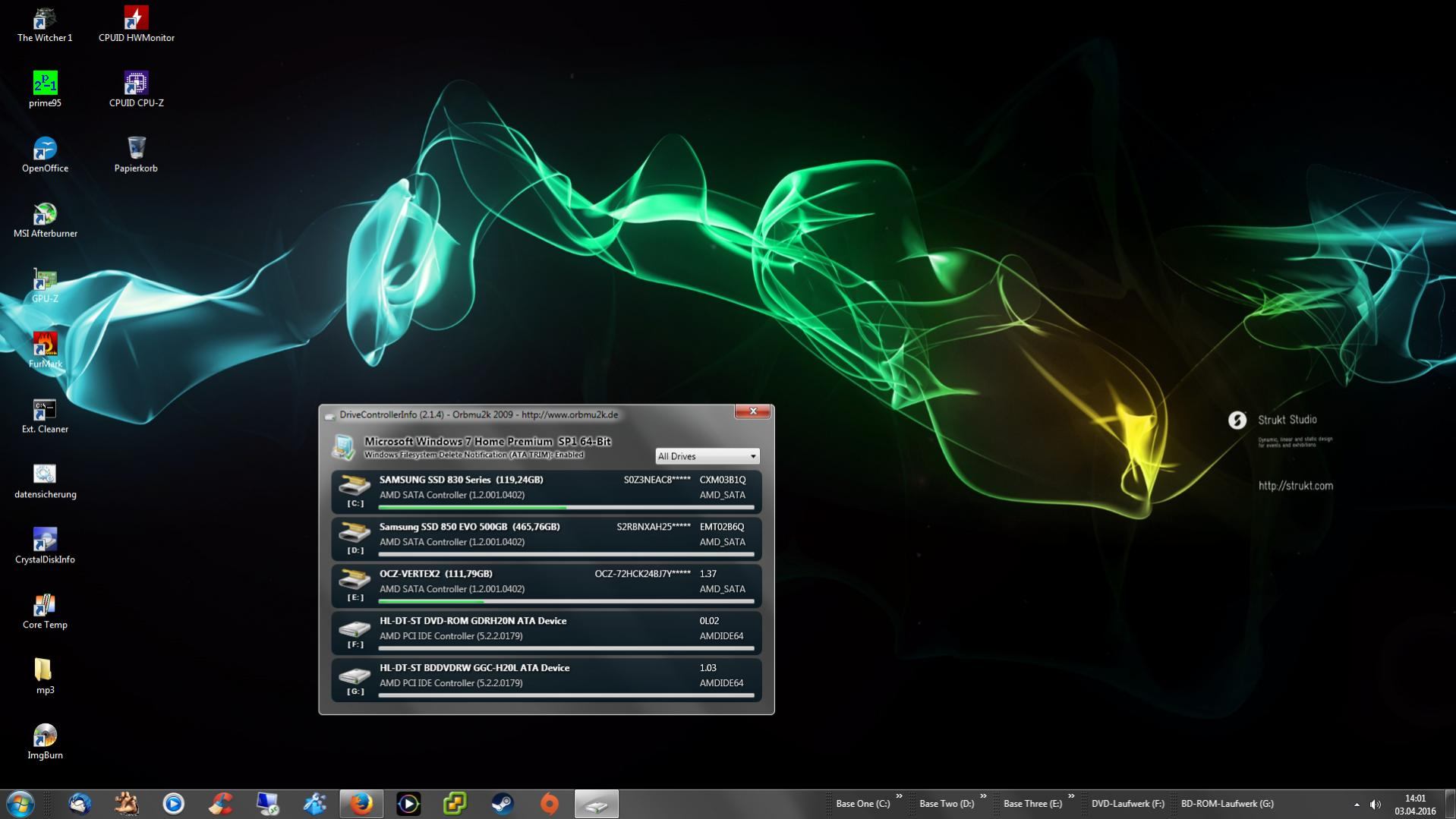Launch FurMark from the desktop

pos(45,351)
